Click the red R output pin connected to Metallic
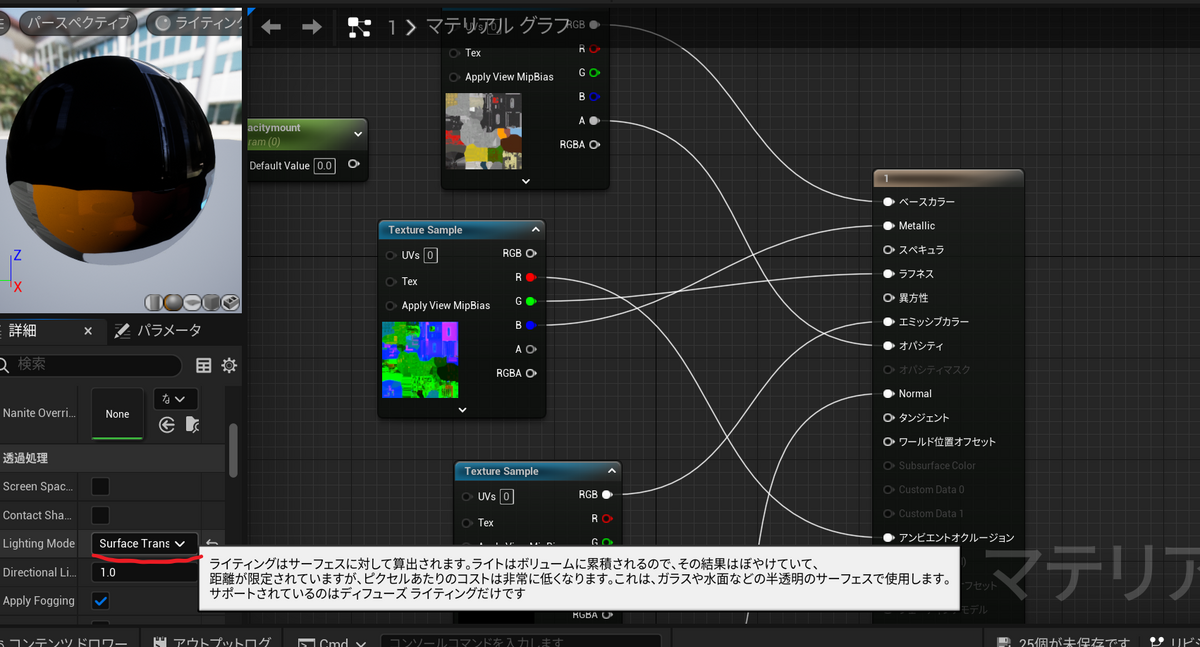Screen dimensions: 1200x647 coord(530,277)
